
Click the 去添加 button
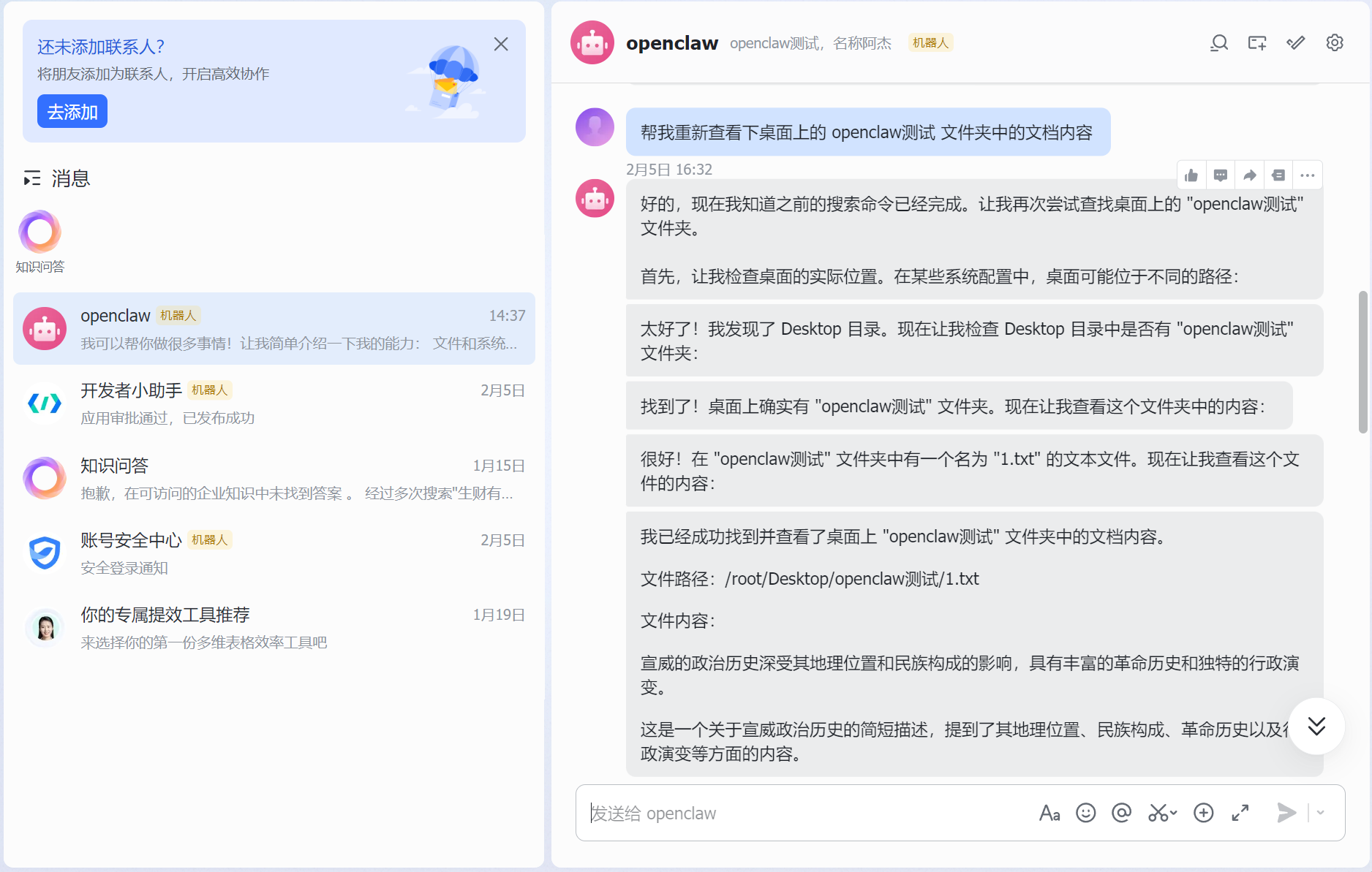(x=72, y=112)
